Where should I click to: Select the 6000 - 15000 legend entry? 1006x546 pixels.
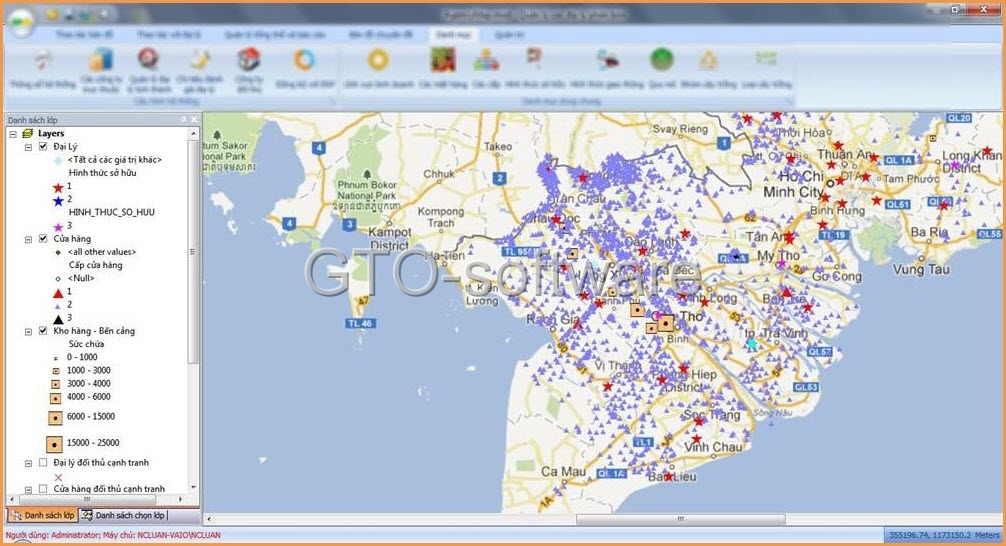tap(91, 416)
